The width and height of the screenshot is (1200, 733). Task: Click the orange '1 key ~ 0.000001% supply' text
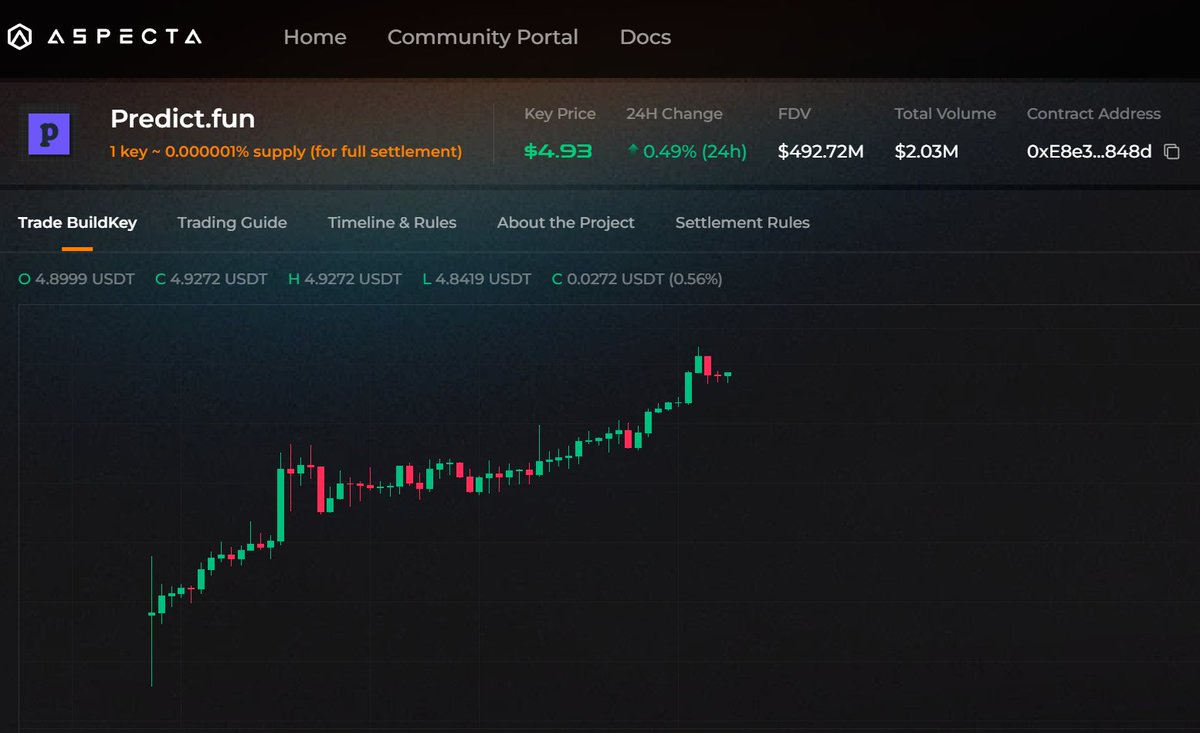286,152
